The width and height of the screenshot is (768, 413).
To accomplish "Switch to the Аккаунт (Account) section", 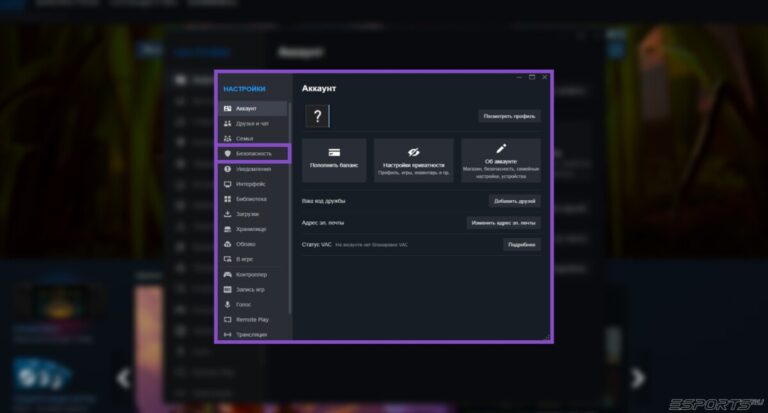I will point(246,108).
